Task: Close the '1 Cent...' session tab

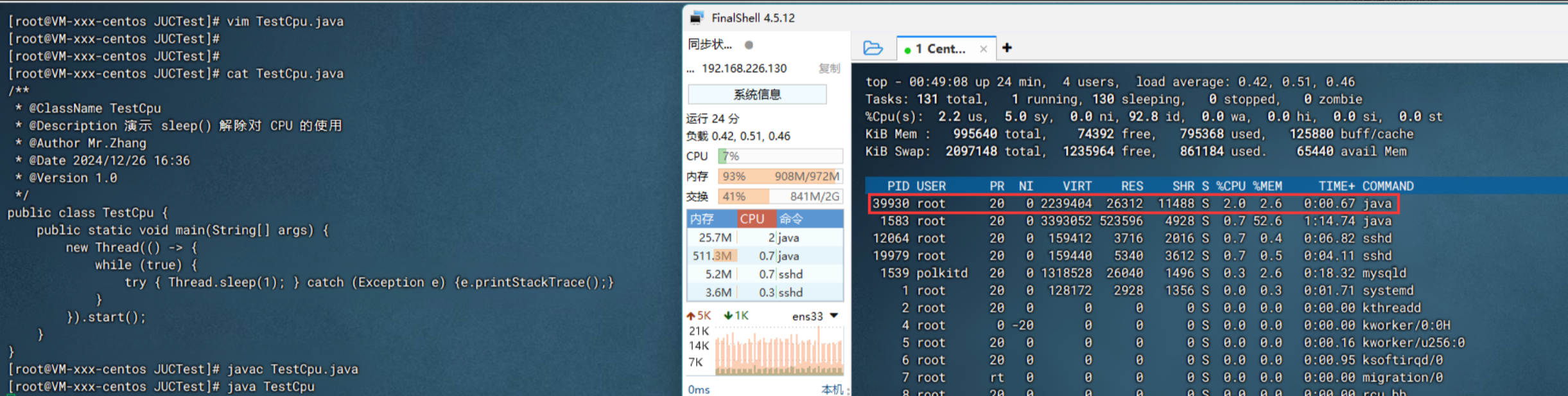Action: tap(983, 49)
